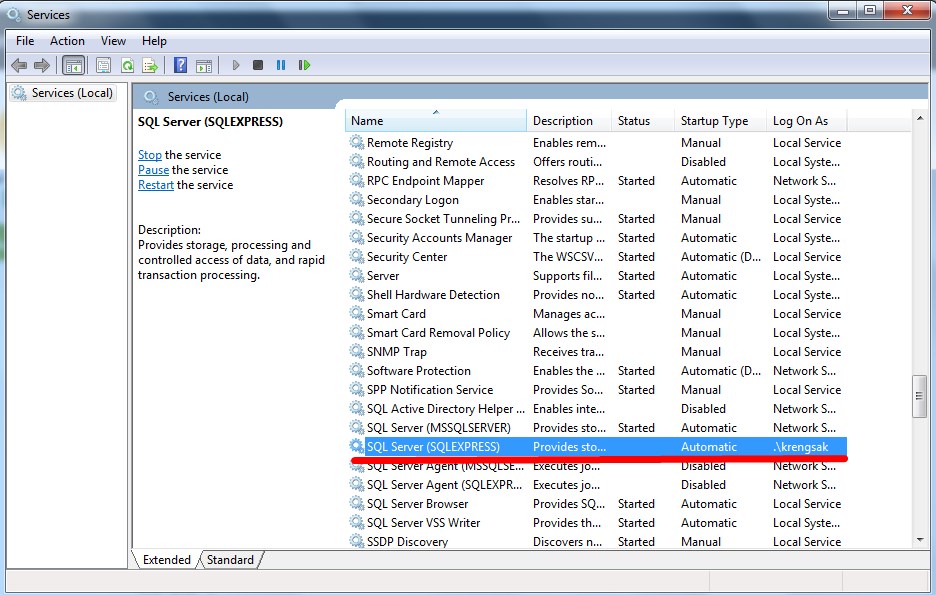The height and width of the screenshot is (595, 936).
Task: Click the Export List toolbar icon
Action: click(150, 65)
